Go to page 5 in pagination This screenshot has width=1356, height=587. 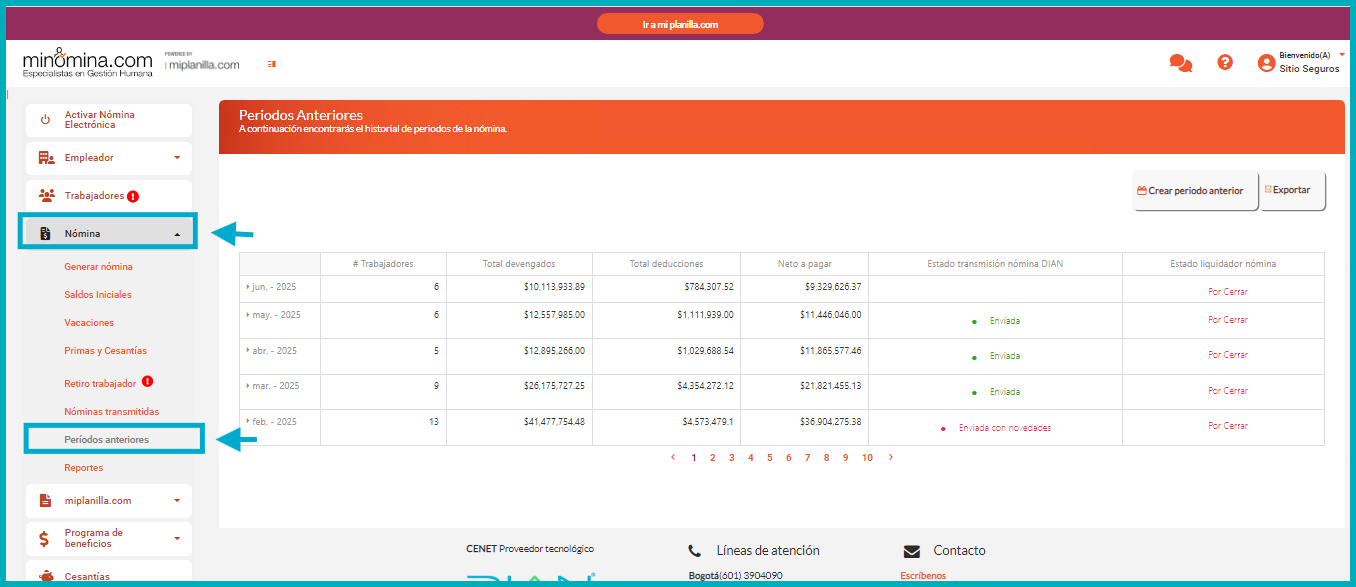[769, 458]
